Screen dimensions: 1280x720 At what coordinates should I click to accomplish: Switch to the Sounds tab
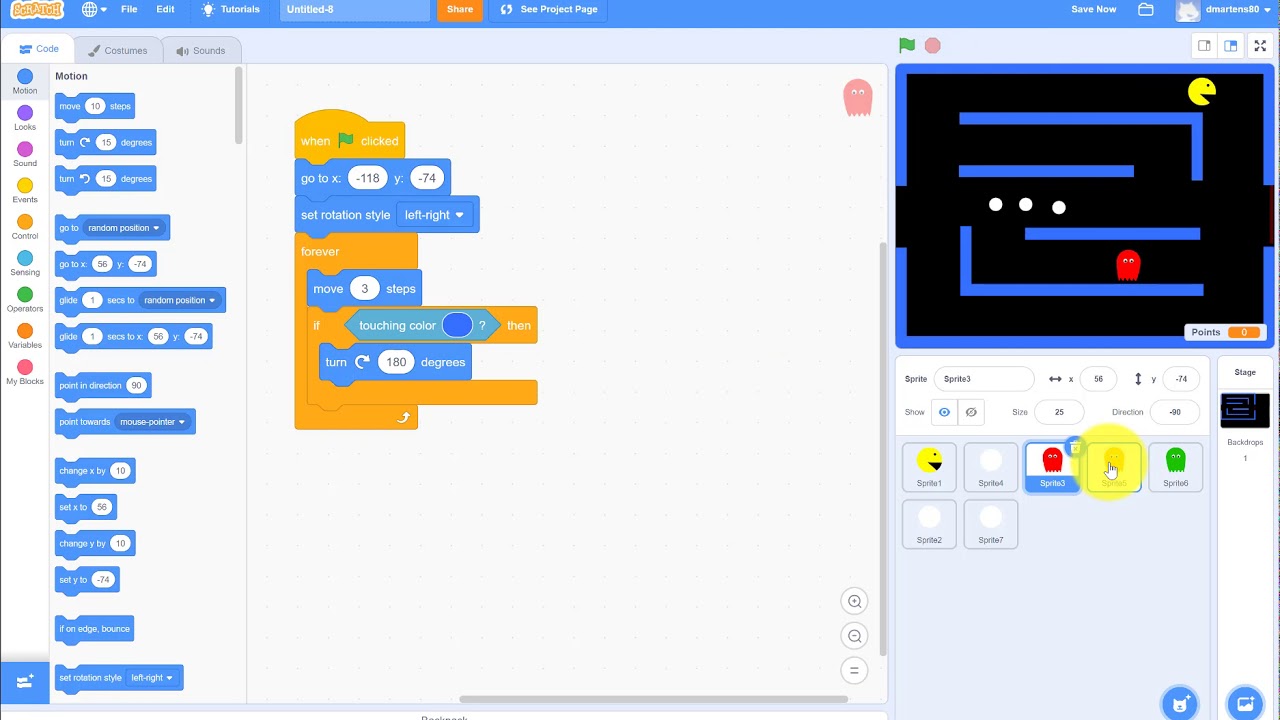point(200,50)
